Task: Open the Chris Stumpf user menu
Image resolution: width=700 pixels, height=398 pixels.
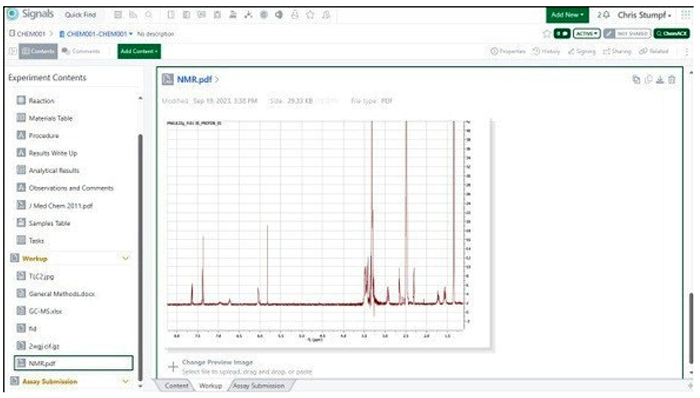Action: 644,15
